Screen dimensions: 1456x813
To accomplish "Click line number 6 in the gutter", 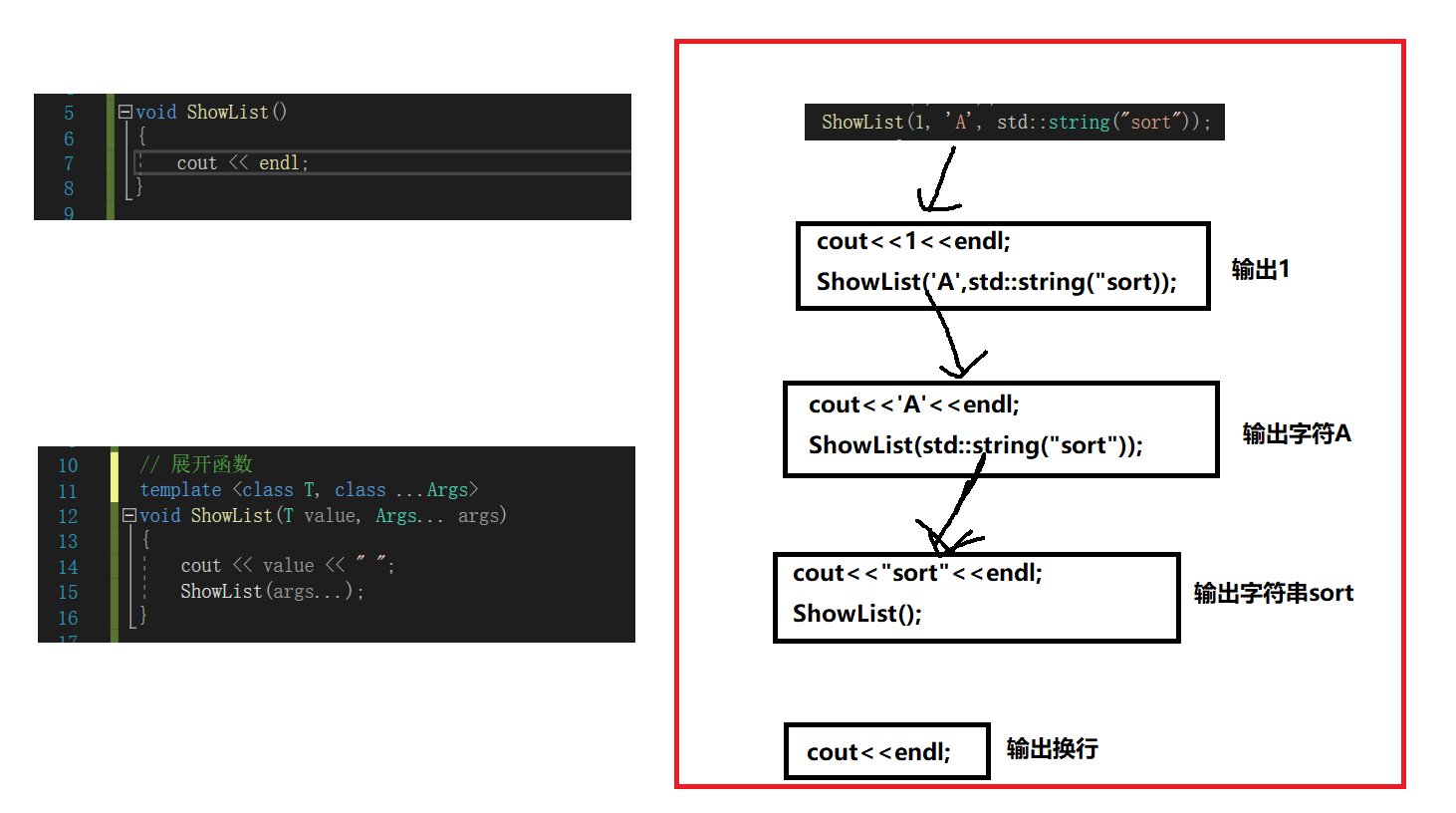I will (69, 138).
